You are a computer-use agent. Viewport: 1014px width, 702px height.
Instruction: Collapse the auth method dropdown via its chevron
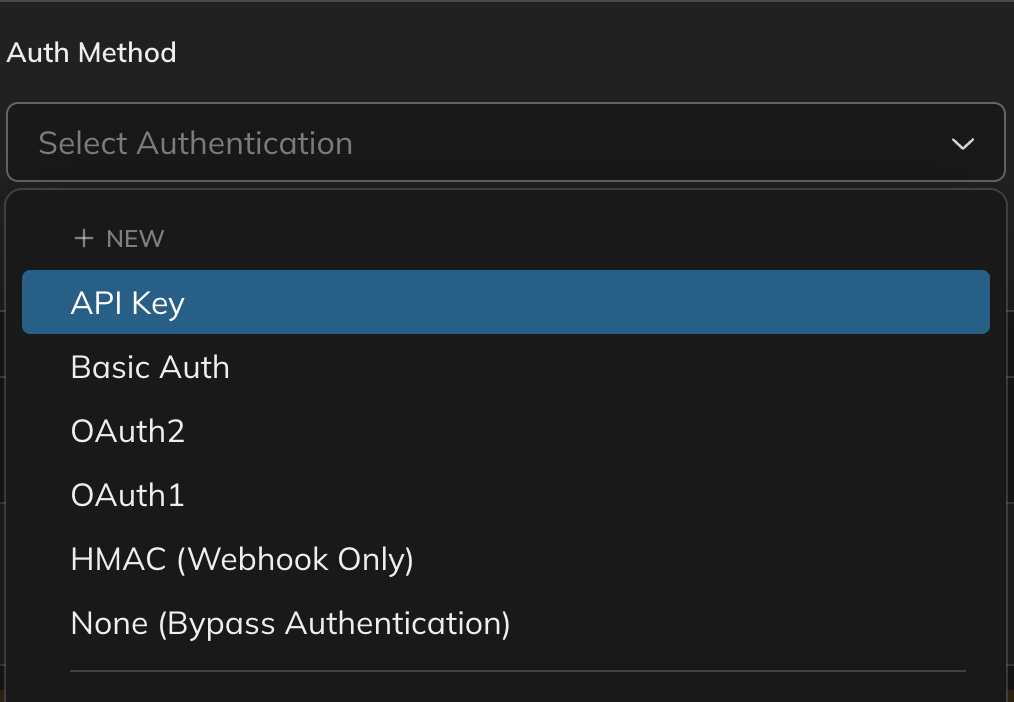click(963, 144)
